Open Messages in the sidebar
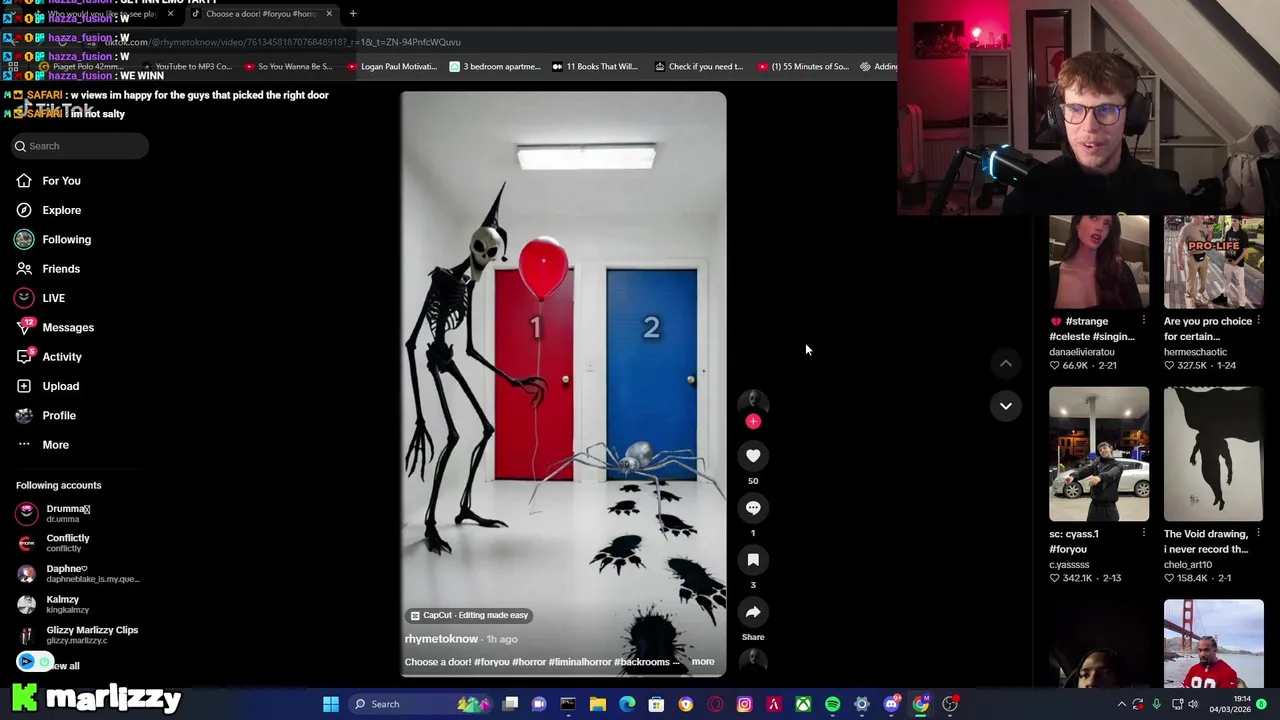This screenshot has height=720, width=1280. [x=67, y=327]
